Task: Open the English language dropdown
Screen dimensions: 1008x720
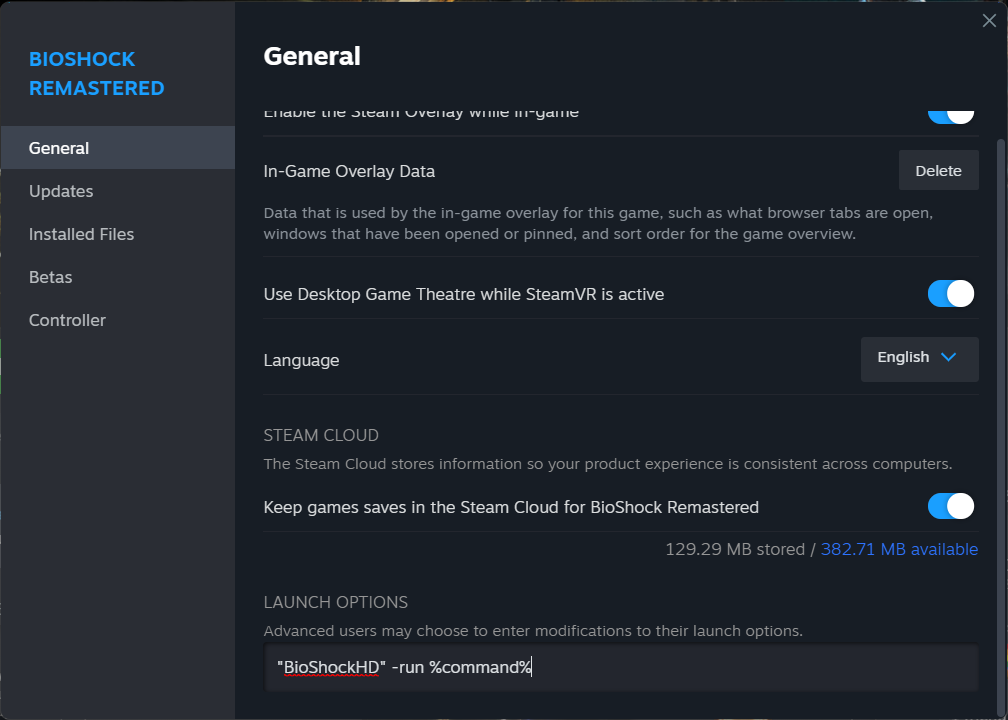Action: pos(918,358)
